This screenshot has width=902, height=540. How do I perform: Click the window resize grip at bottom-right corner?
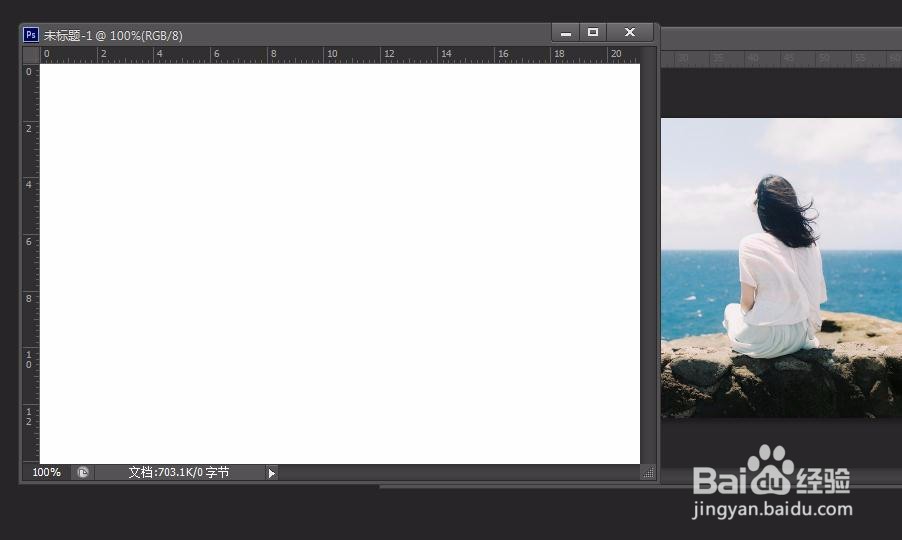pos(648,473)
